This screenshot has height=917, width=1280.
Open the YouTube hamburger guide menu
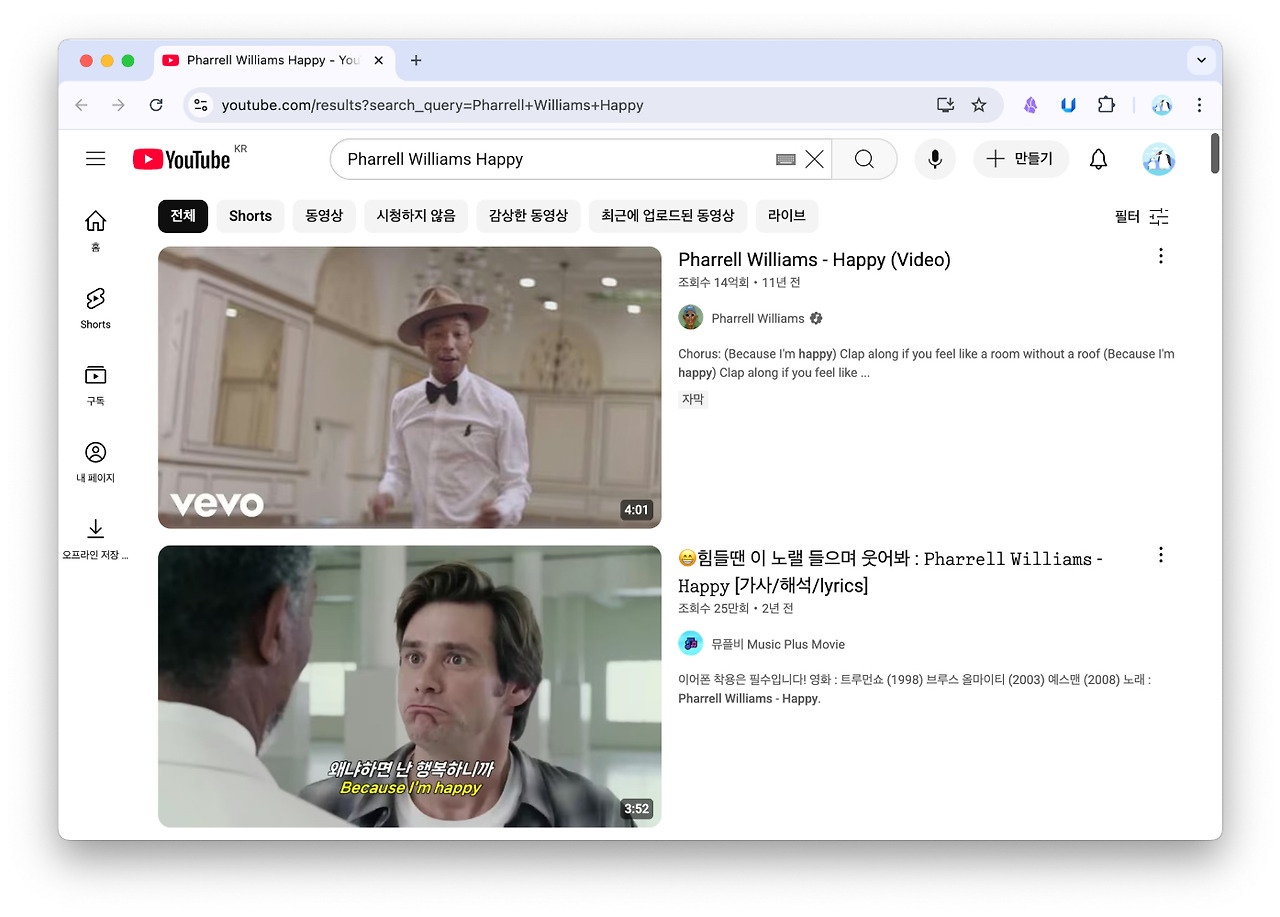click(96, 159)
